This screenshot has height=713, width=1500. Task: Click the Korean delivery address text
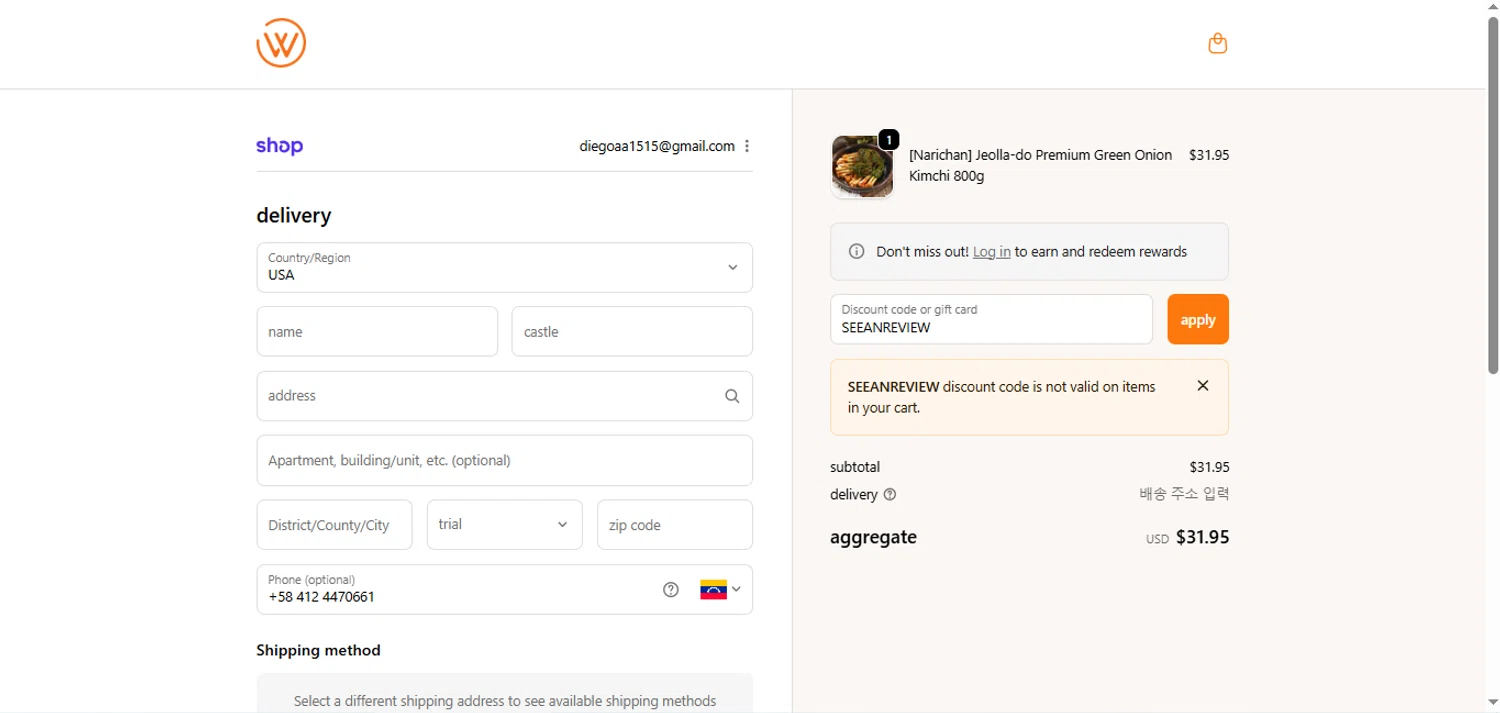(x=1184, y=494)
